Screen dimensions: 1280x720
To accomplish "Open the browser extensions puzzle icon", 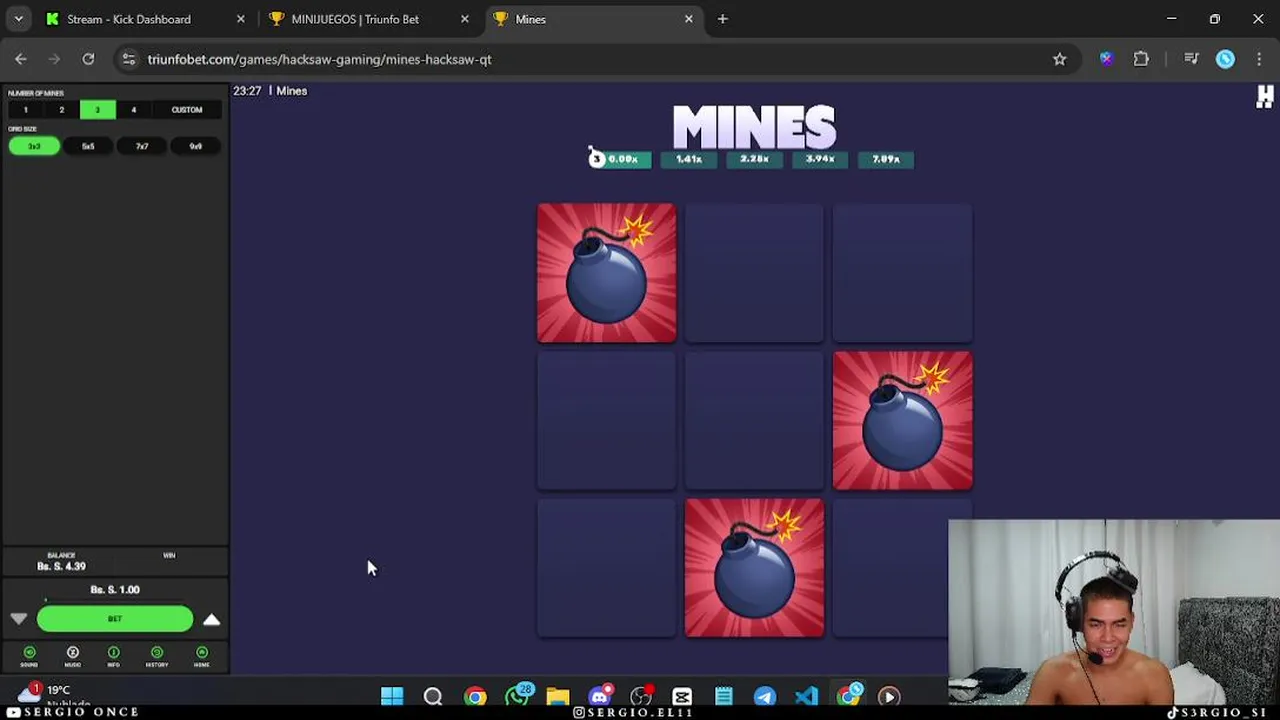I will tap(1141, 59).
